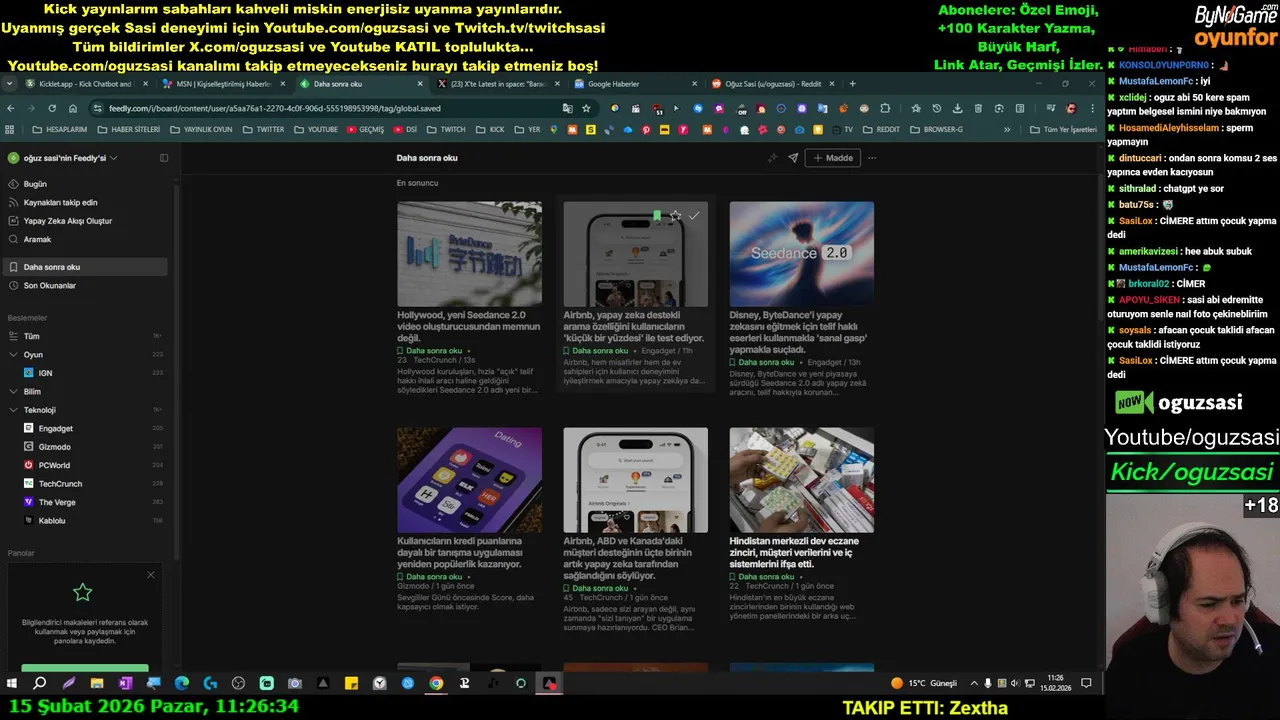The width and height of the screenshot is (1280, 720).
Task: Close the Panolar tip card
Action: (151, 575)
